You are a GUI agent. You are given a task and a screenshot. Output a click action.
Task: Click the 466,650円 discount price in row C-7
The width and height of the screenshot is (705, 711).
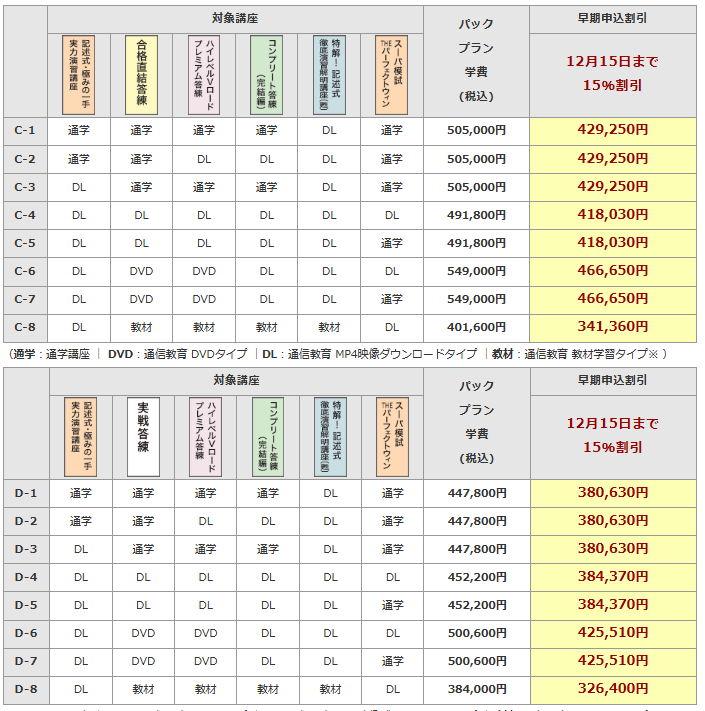[613, 299]
